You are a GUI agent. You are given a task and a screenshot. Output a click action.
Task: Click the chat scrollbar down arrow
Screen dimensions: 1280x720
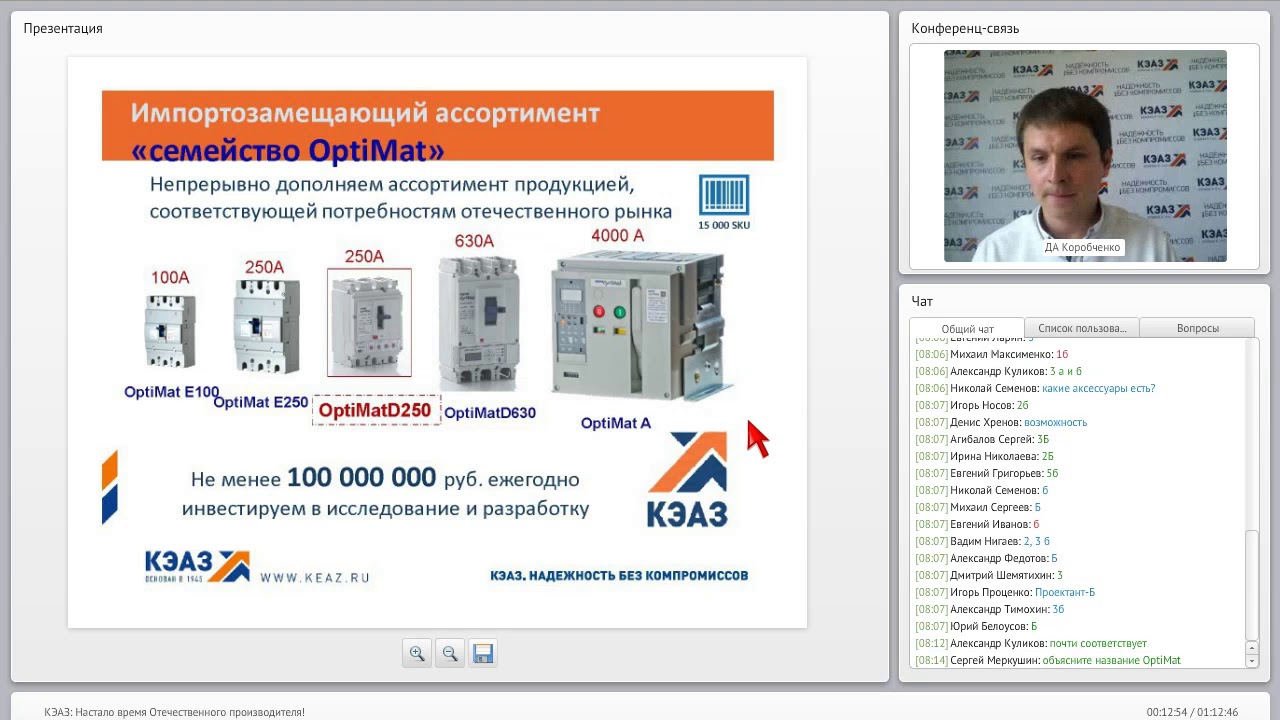(x=1251, y=661)
